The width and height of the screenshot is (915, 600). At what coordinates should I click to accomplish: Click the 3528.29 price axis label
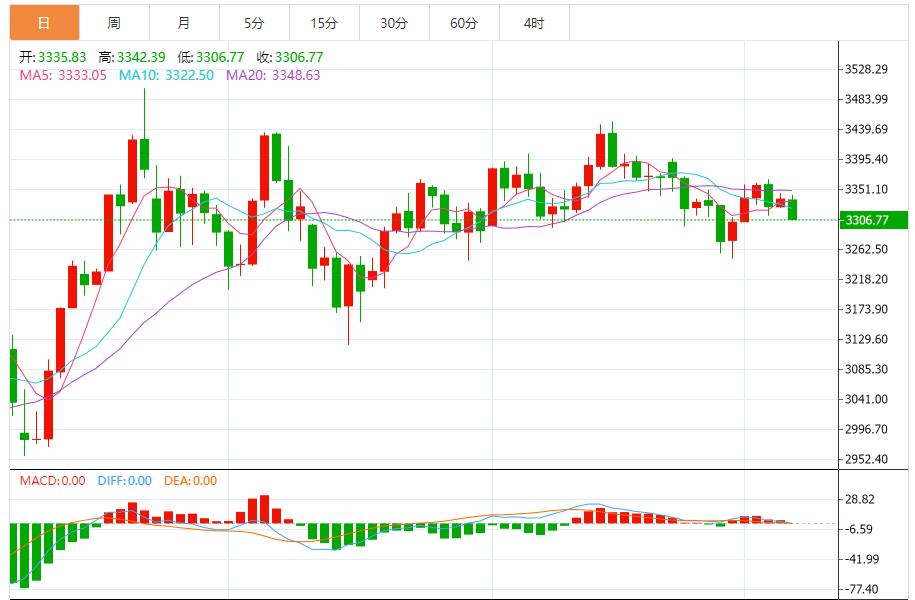coord(866,69)
